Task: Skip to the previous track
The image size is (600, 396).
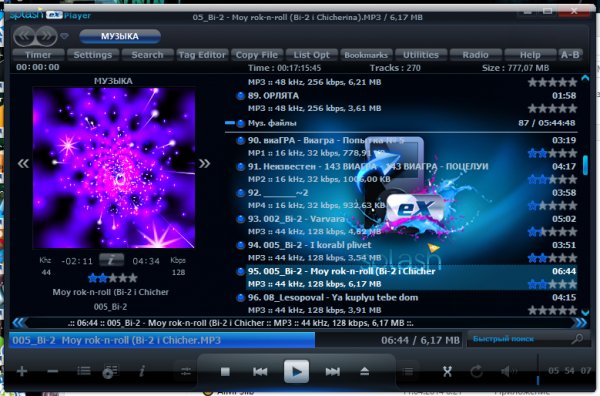Action: pyautogui.click(x=260, y=372)
